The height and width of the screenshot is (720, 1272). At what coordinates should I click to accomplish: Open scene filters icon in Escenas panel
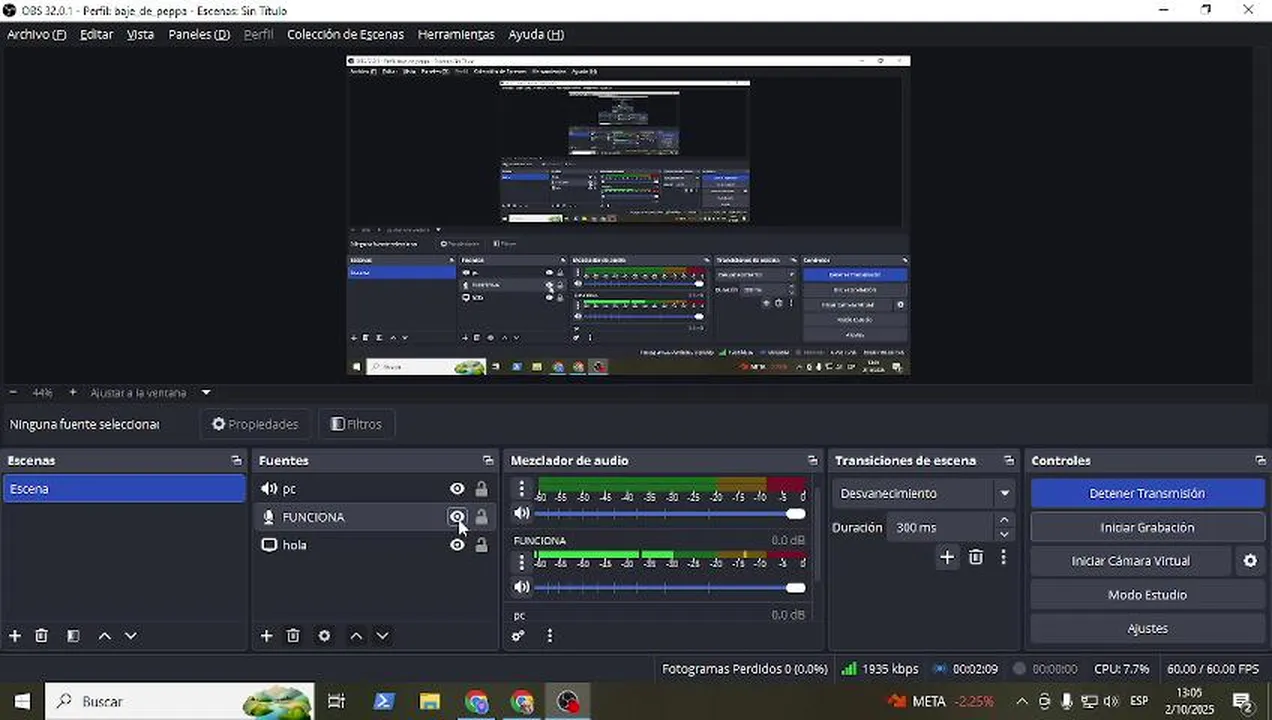pyautogui.click(x=73, y=636)
